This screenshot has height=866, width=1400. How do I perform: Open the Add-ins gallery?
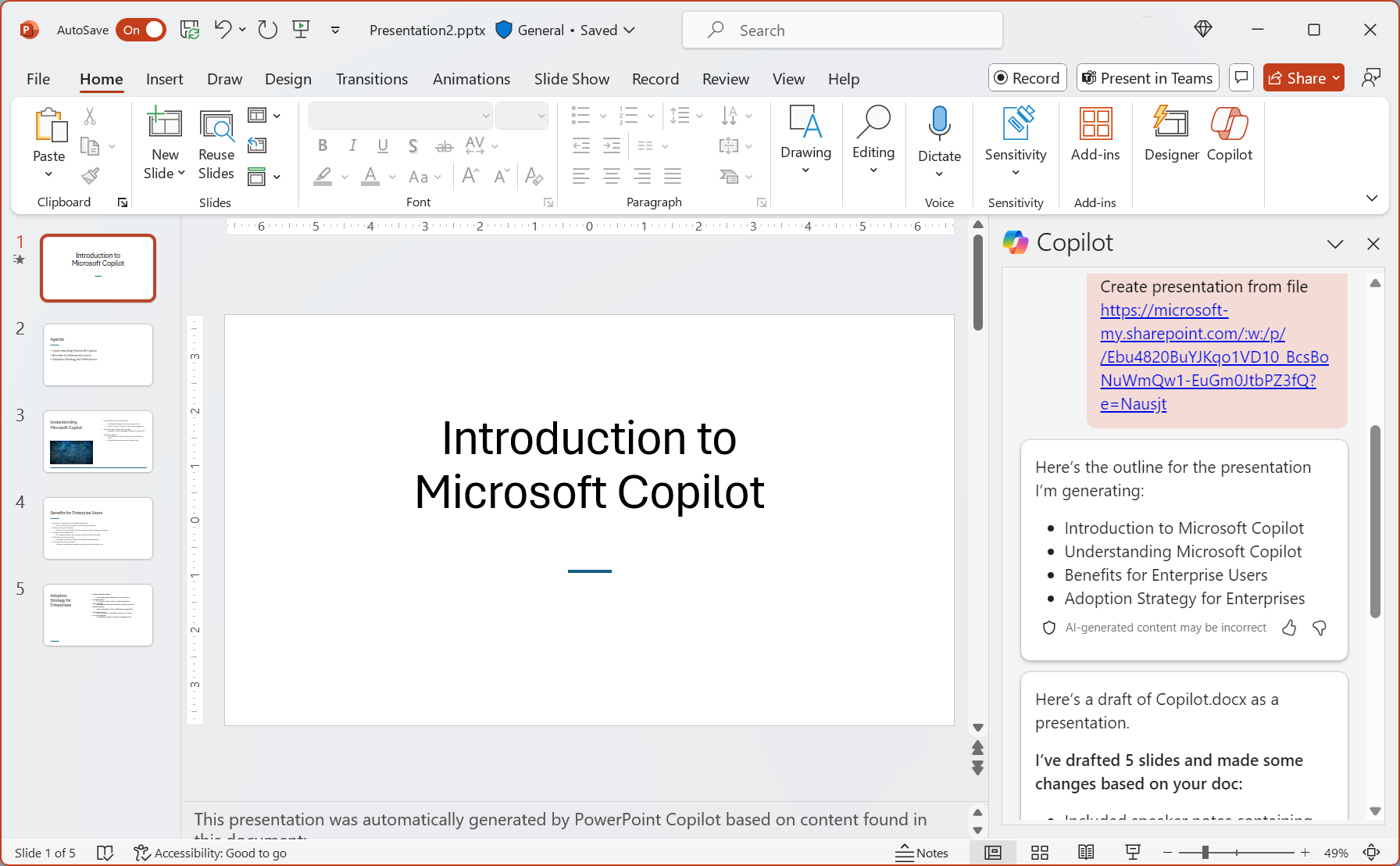[x=1095, y=134]
